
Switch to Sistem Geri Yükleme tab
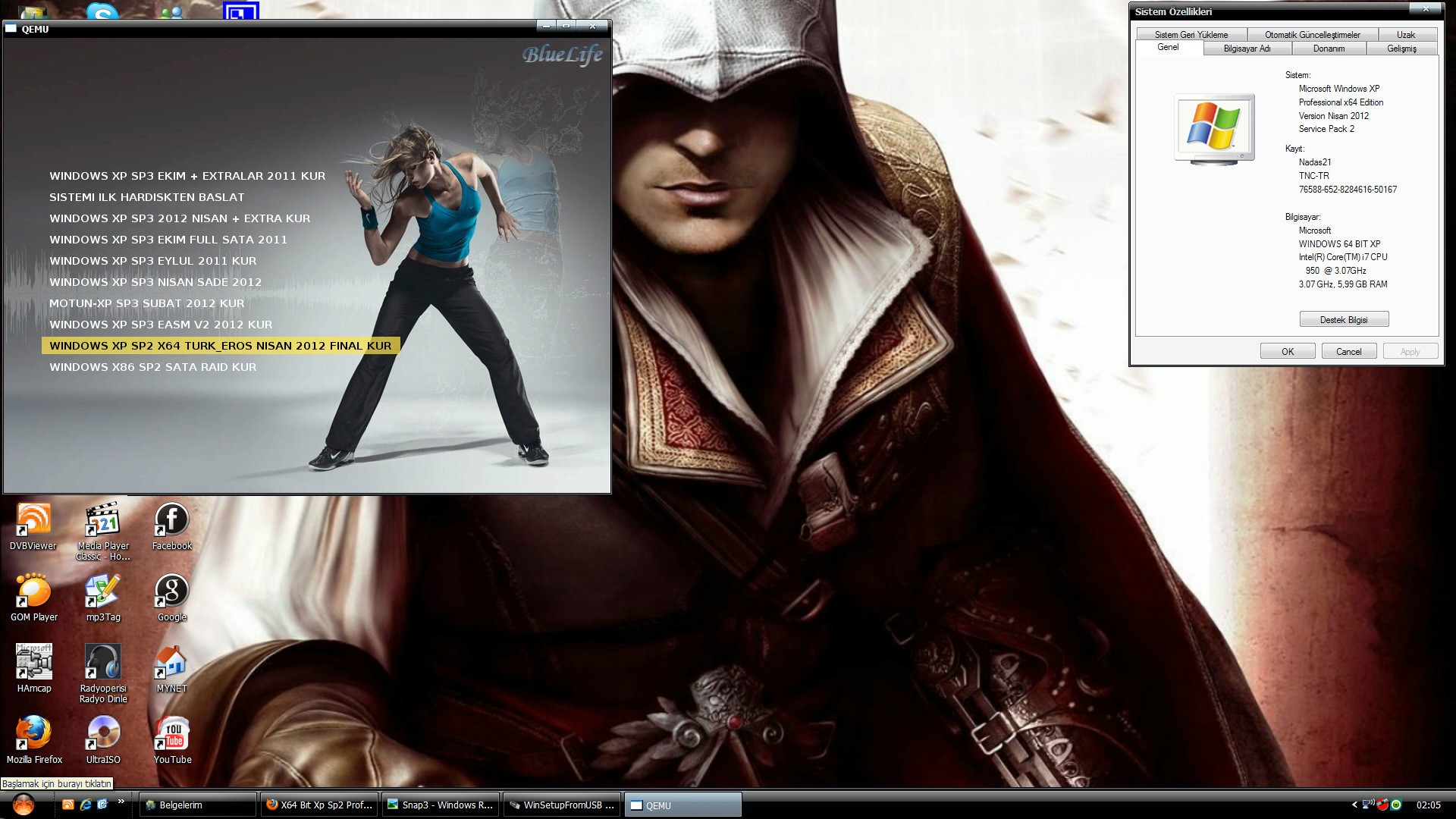[1191, 35]
